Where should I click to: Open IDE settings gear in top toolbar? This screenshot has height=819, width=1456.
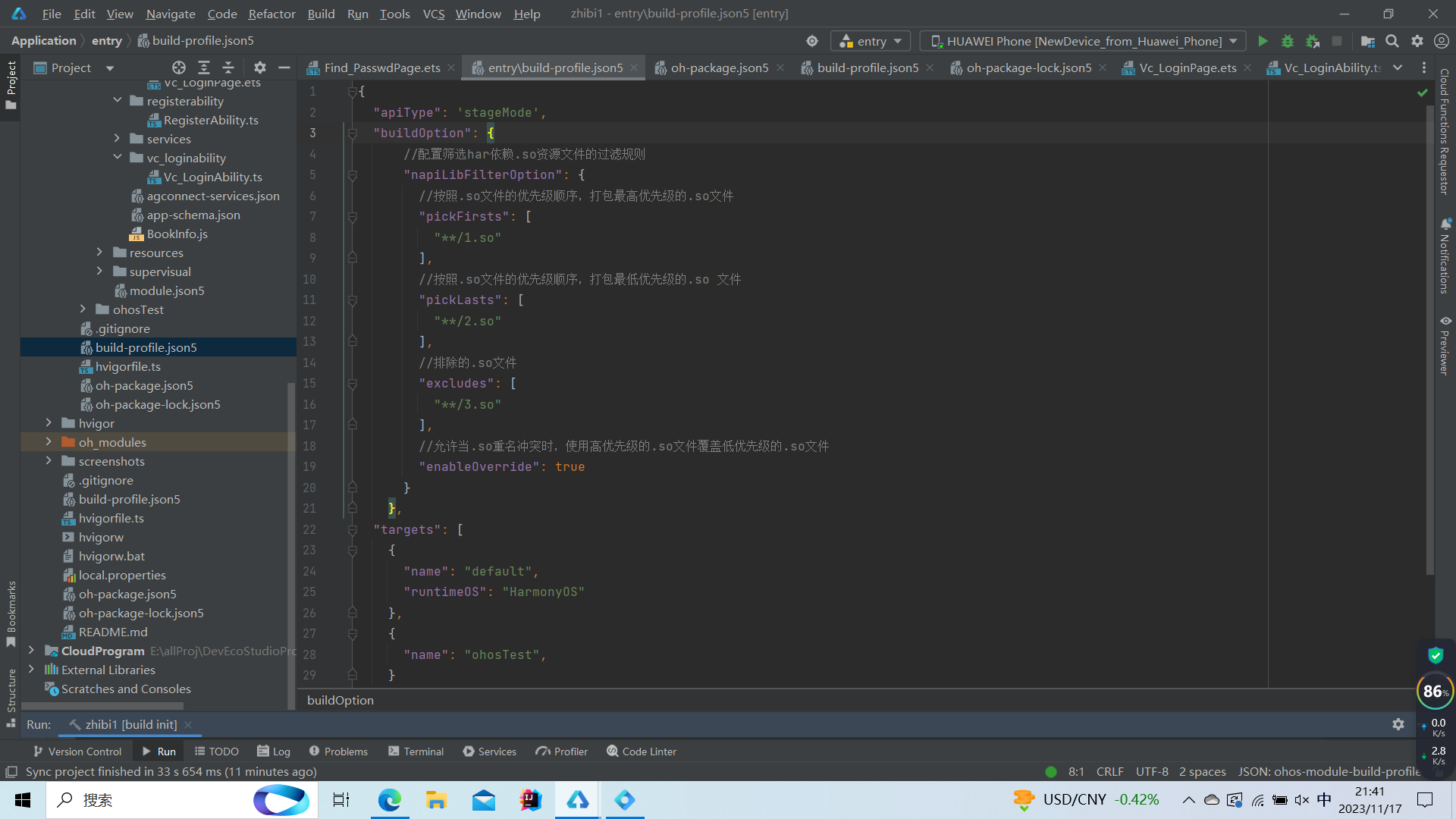[x=1417, y=41]
